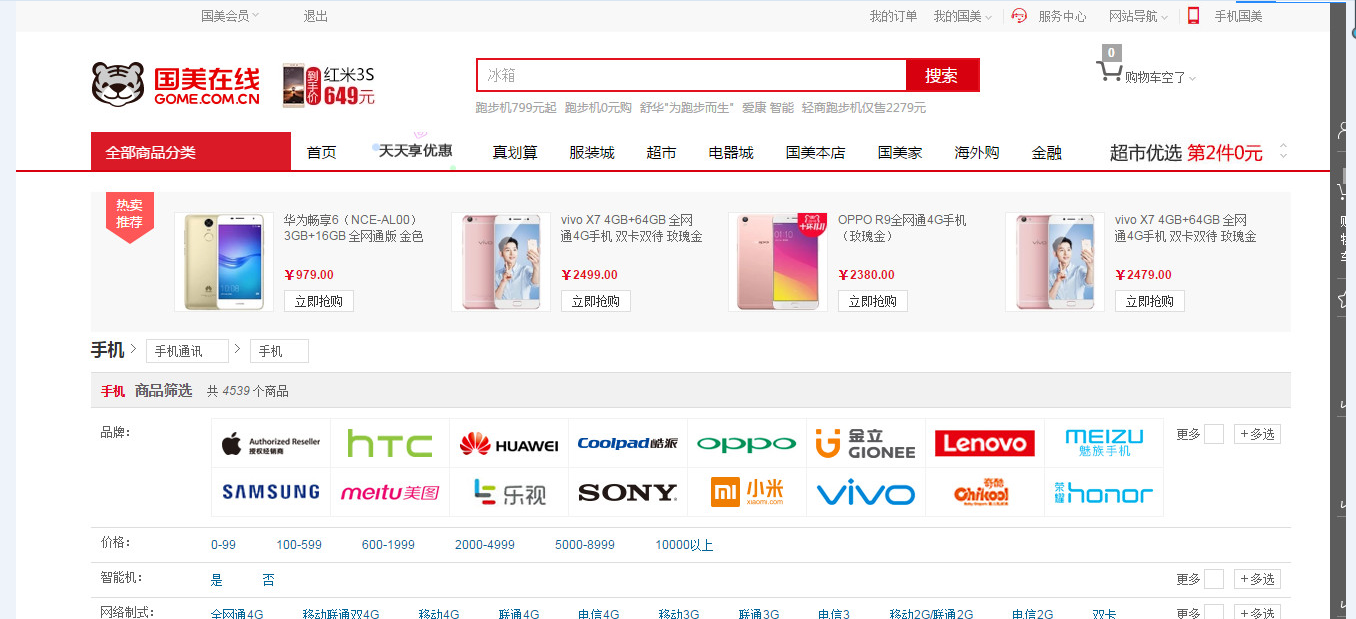Open the 全部商品分类 category menu
Viewport: 1356px width, 619px height.
point(191,152)
